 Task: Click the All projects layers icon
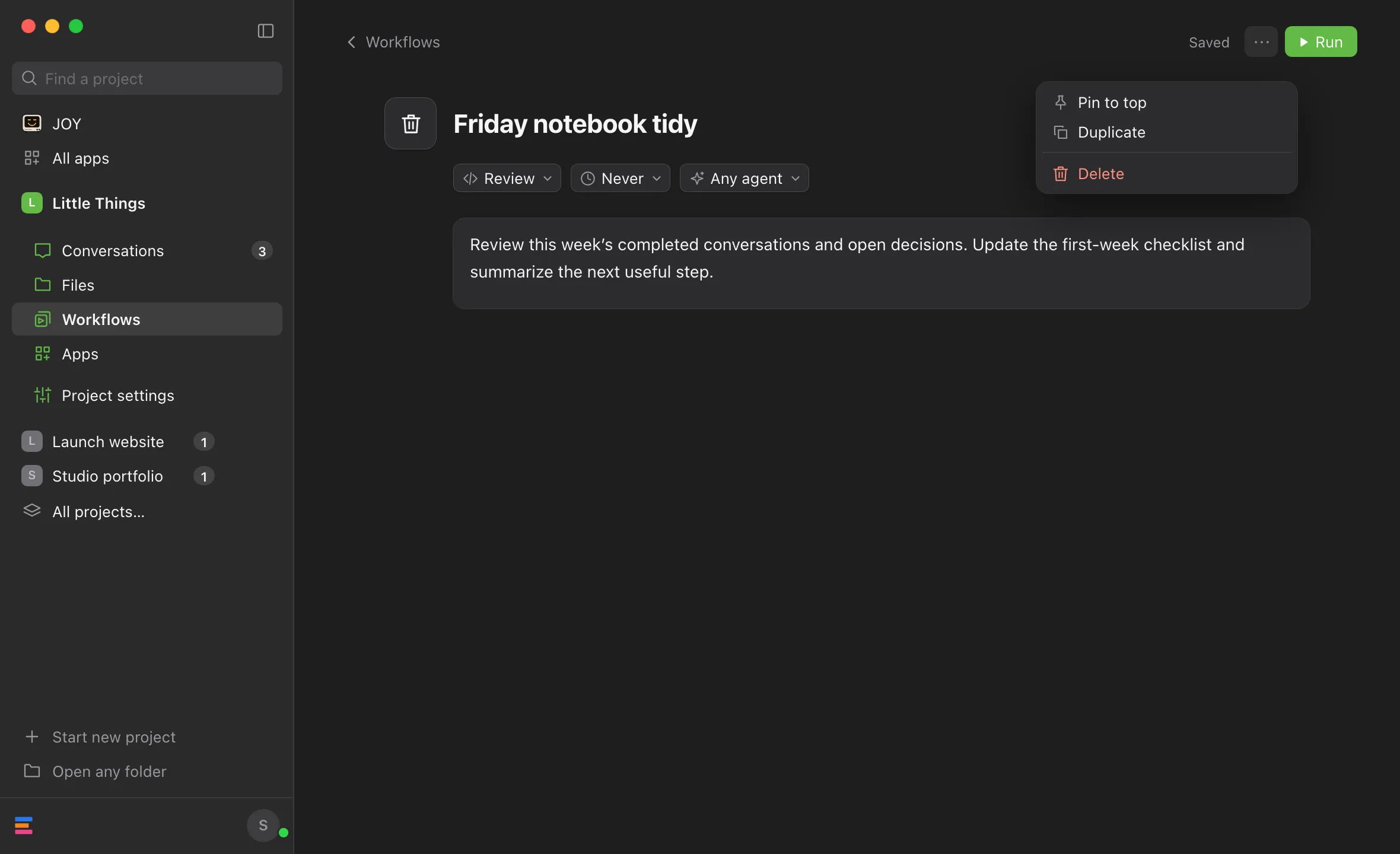(x=32, y=511)
